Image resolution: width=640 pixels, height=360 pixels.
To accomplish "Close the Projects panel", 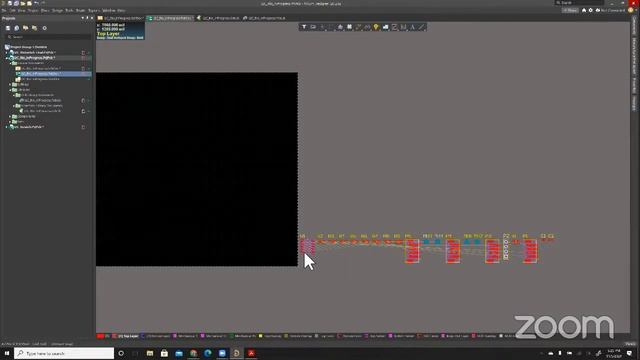I will pyautogui.click(x=91, y=18).
